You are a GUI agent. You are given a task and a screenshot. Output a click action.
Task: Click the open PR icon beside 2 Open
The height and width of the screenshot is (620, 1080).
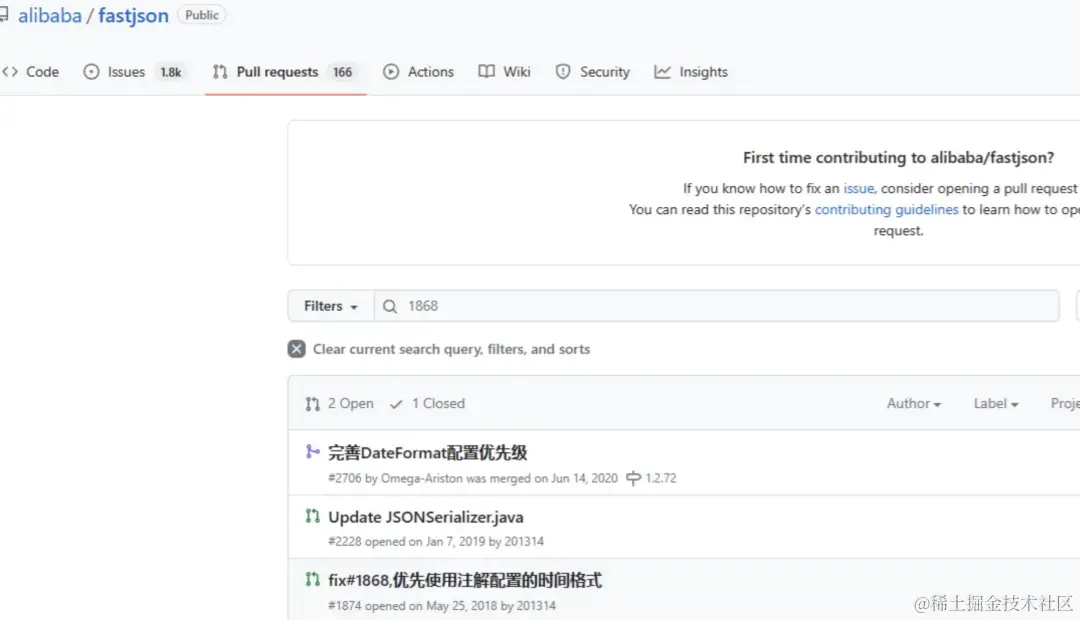click(x=313, y=404)
